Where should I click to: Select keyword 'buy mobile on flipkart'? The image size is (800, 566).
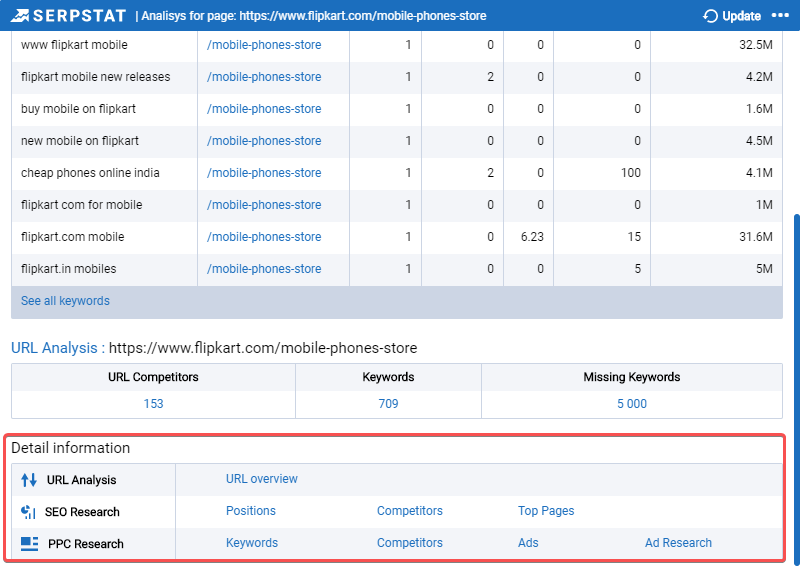pos(78,109)
